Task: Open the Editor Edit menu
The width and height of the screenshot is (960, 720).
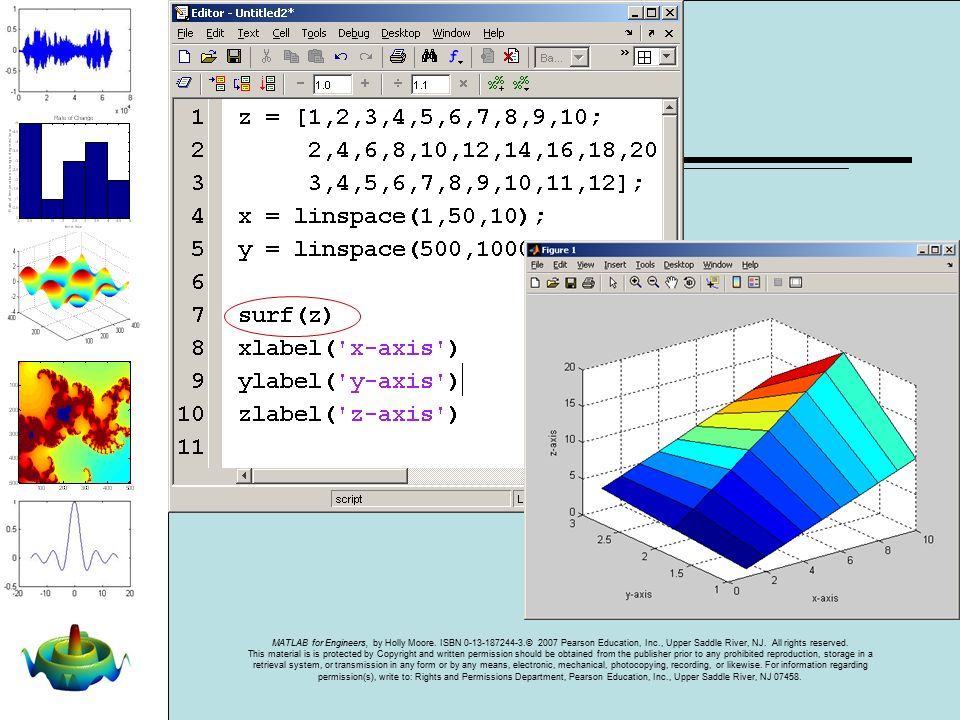Action: (215, 33)
